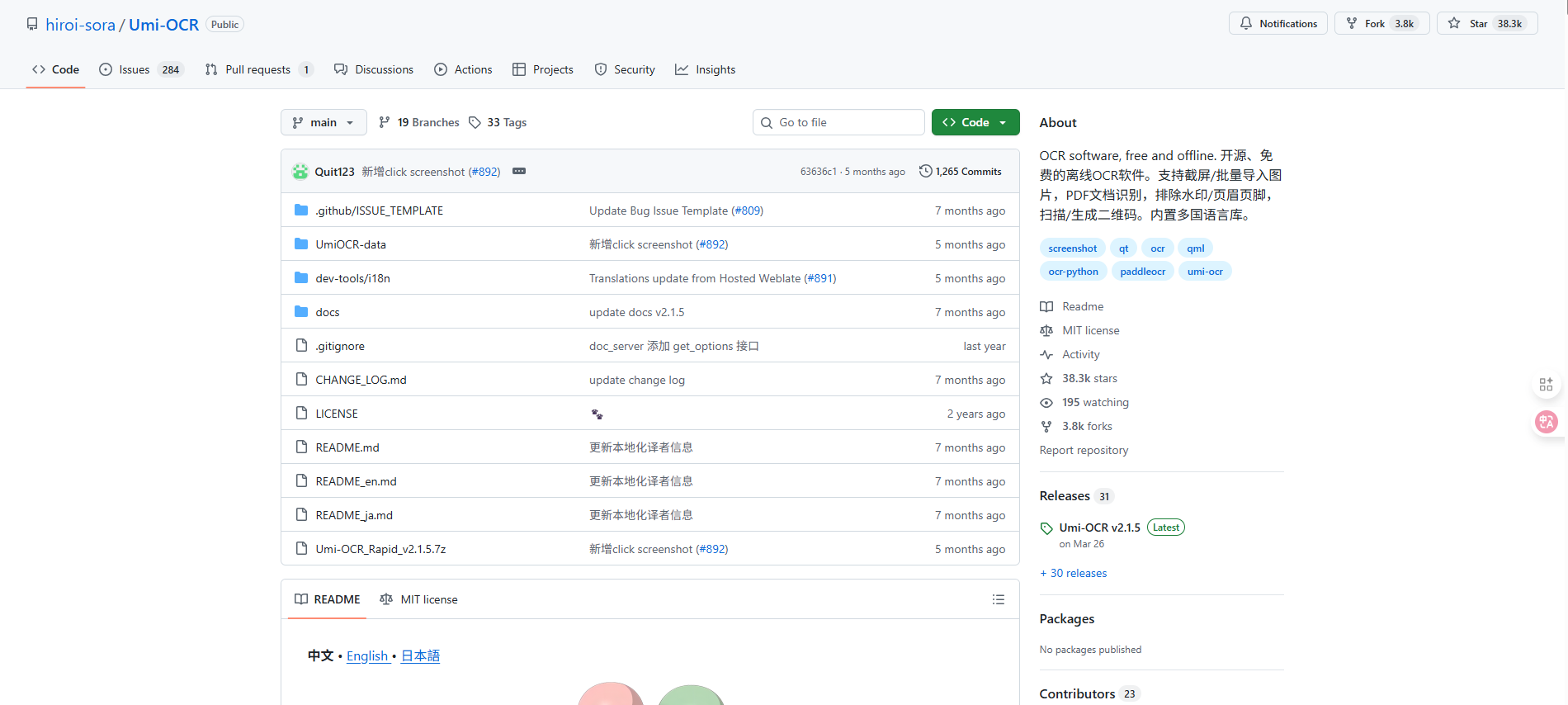Open the #892 link in latest commit
The image size is (1568, 705).
pyautogui.click(x=484, y=172)
